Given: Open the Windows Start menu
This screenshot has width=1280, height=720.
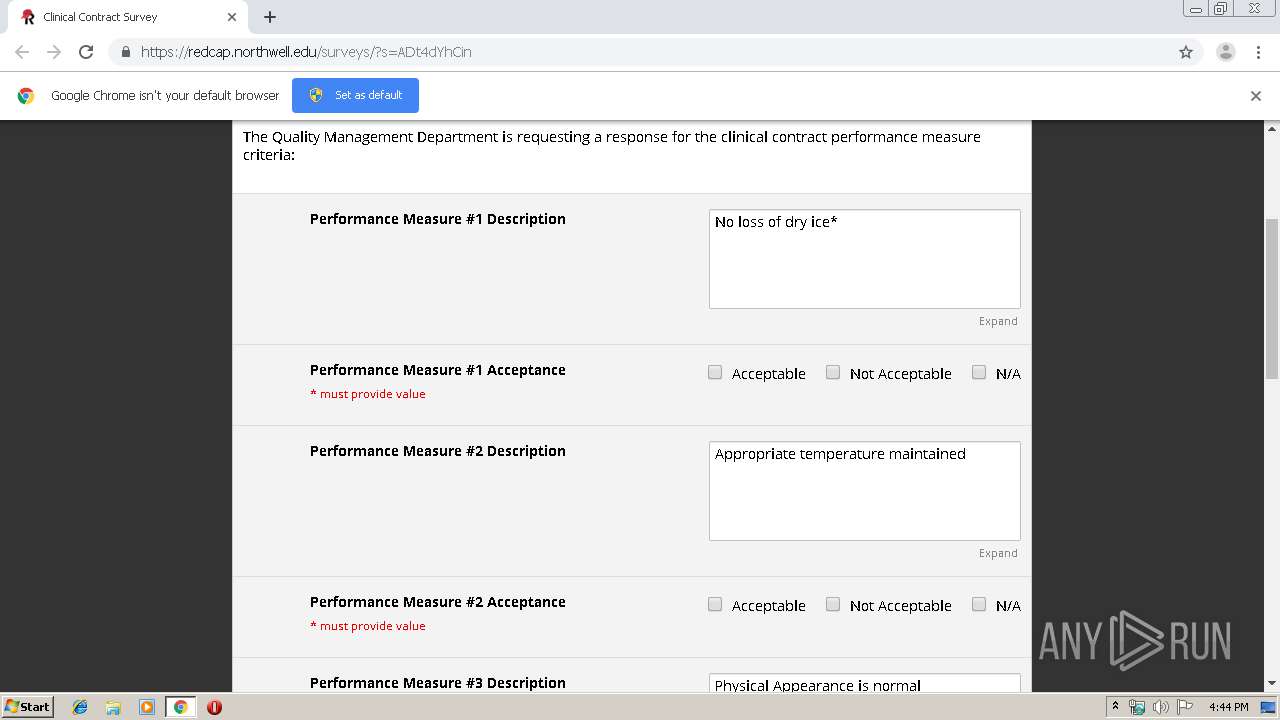Looking at the screenshot, I should 27,707.
